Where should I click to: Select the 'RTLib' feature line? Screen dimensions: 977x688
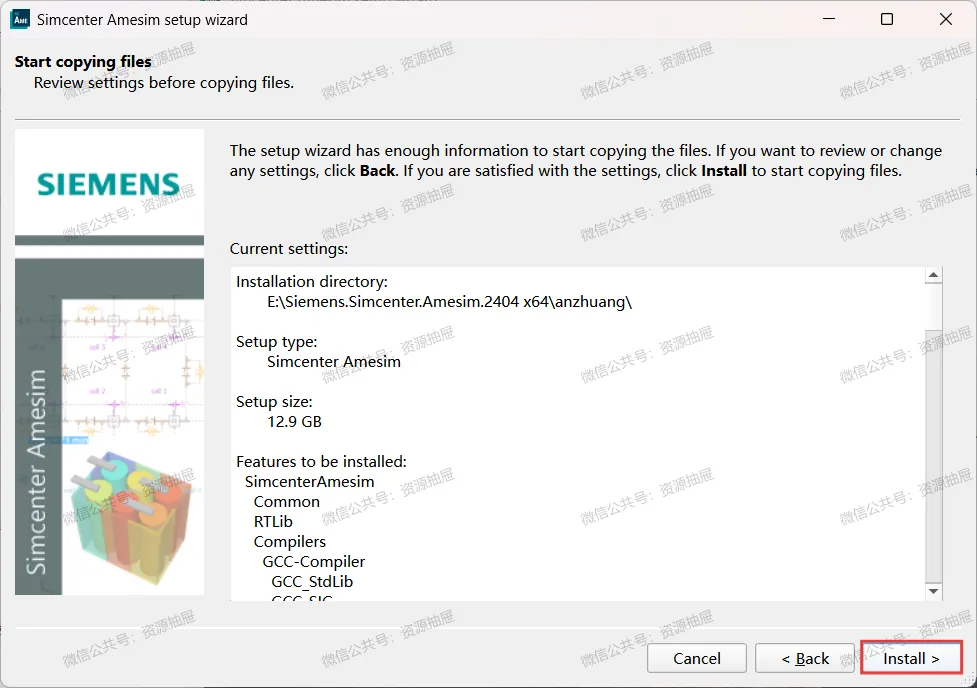pyautogui.click(x=272, y=521)
